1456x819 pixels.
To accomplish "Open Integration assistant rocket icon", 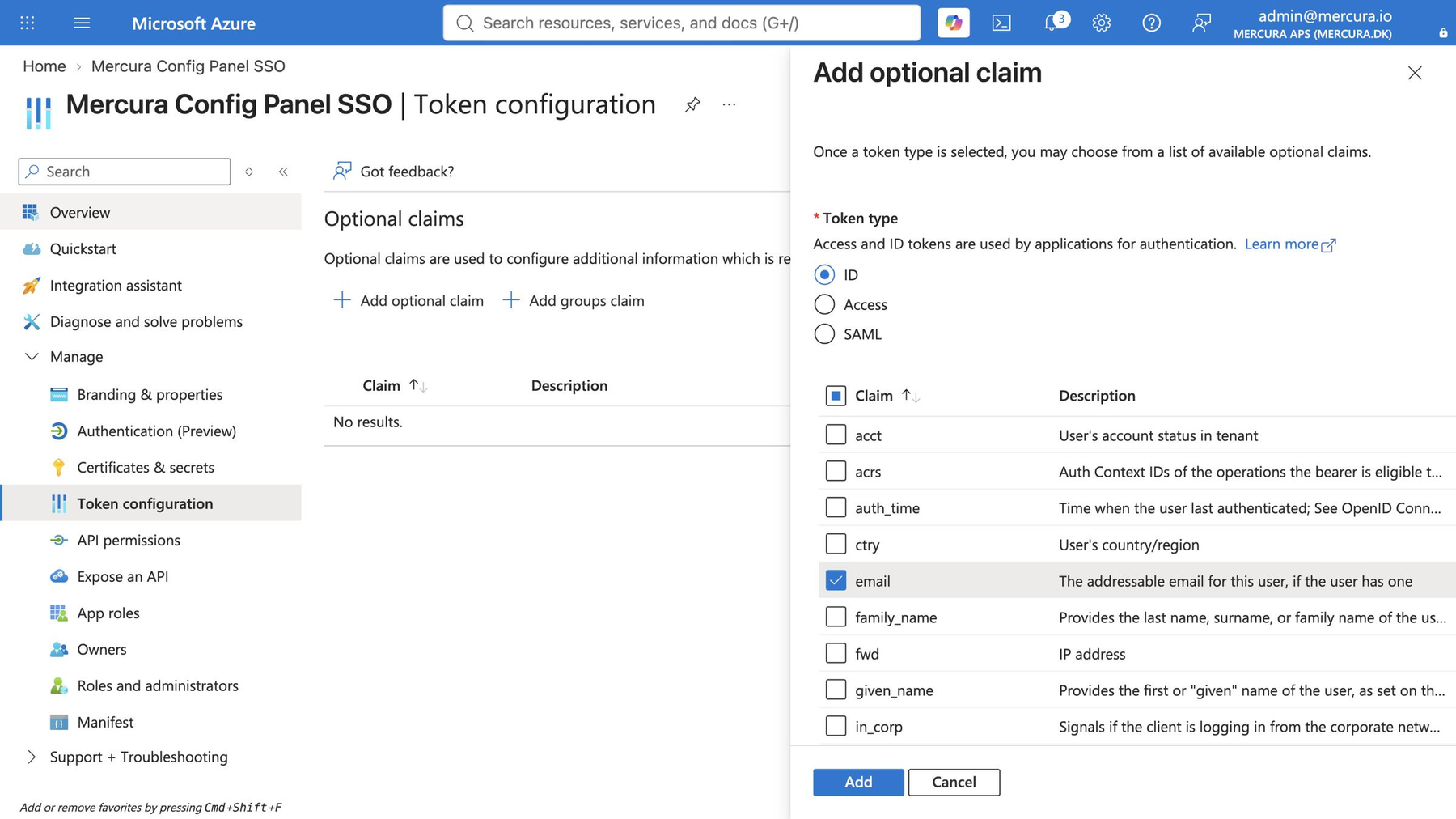I will (32, 285).
